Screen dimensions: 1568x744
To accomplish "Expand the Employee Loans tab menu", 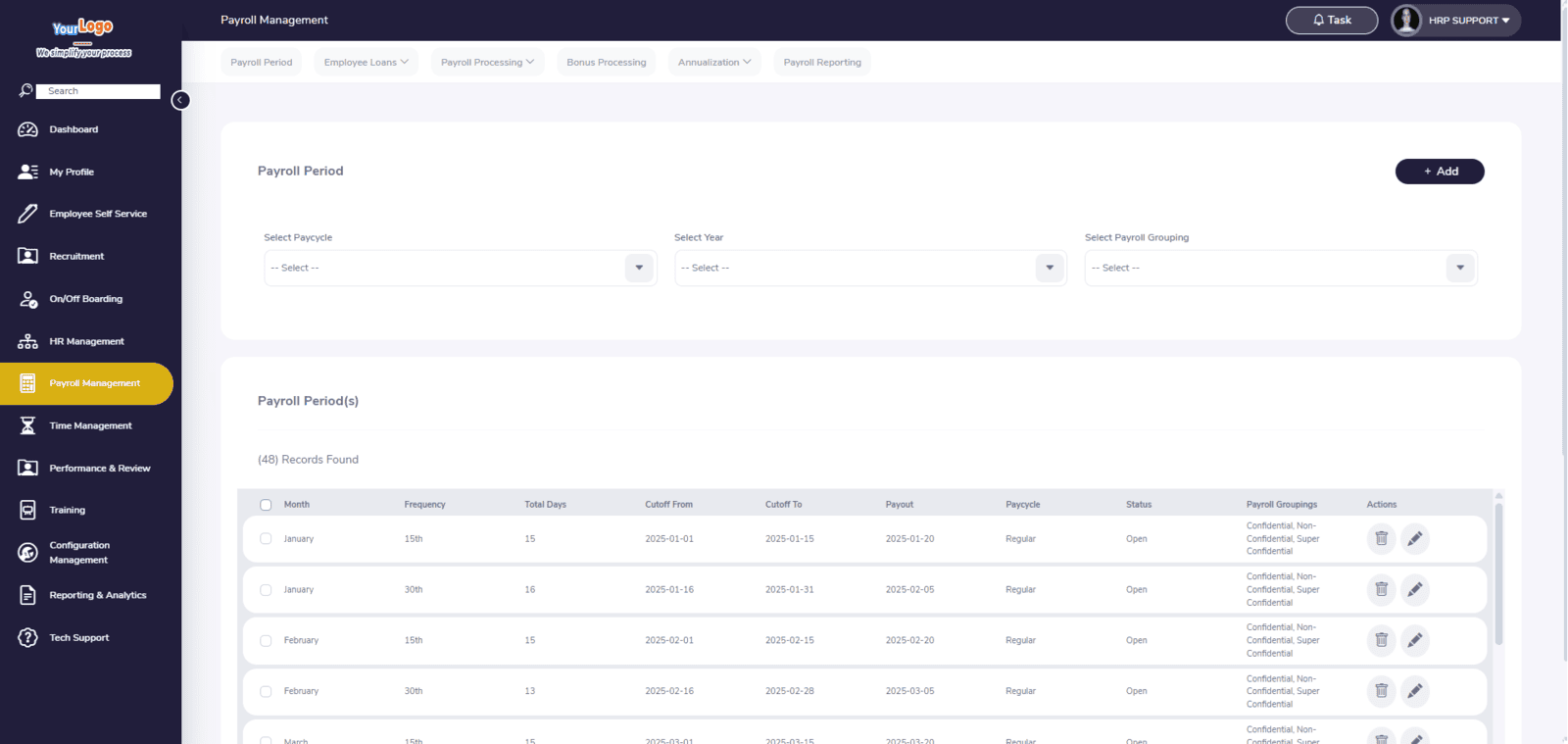I will click(366, 62).
